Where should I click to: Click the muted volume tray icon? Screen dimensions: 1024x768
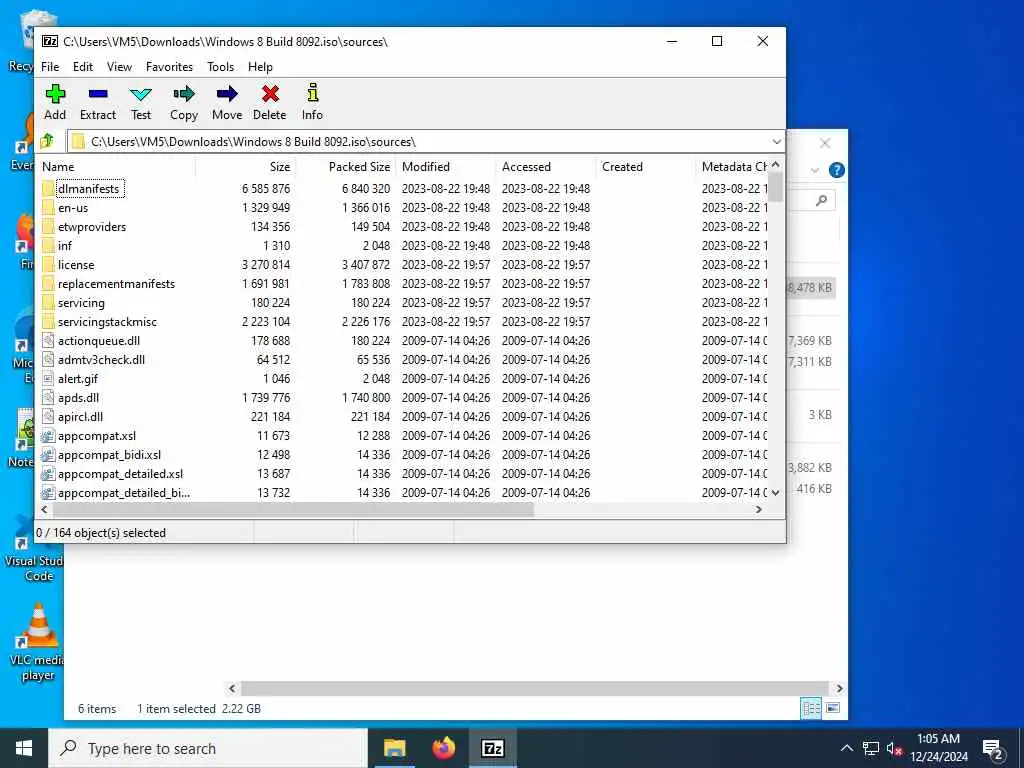[894, 748]
